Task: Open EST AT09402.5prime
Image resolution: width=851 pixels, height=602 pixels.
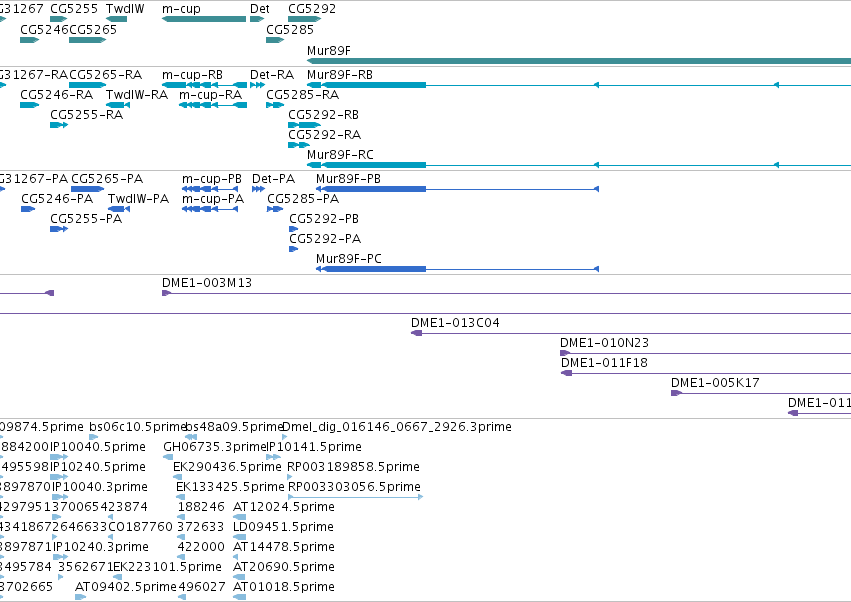Action: (80, 597)
